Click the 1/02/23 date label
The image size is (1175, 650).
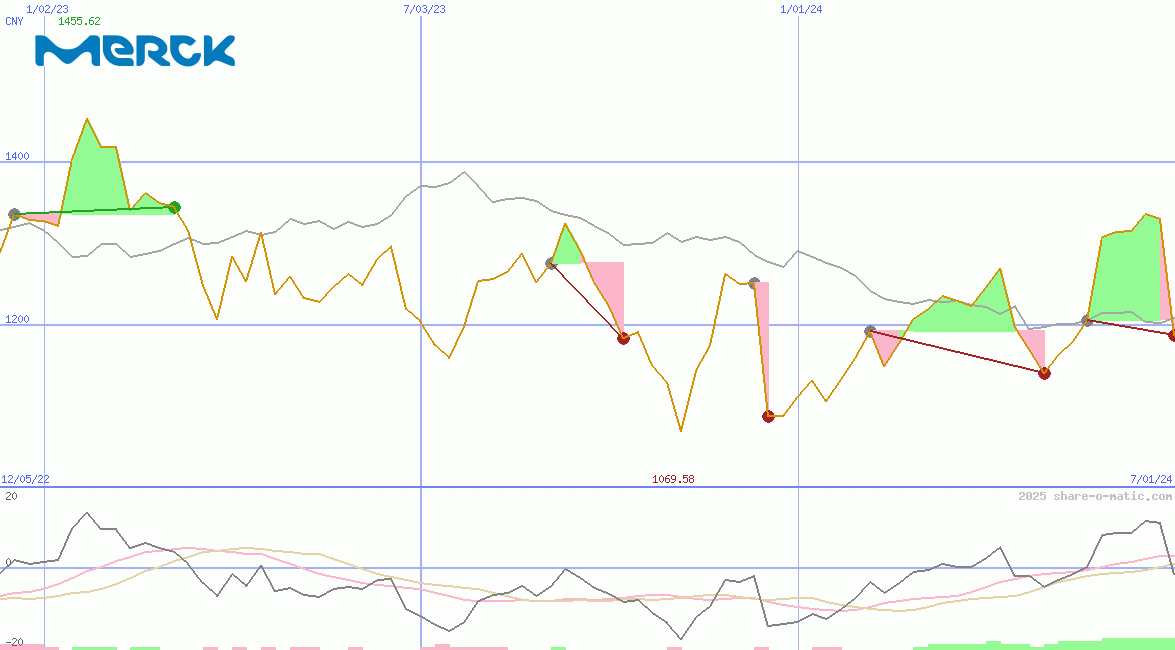tap(47, 9)
